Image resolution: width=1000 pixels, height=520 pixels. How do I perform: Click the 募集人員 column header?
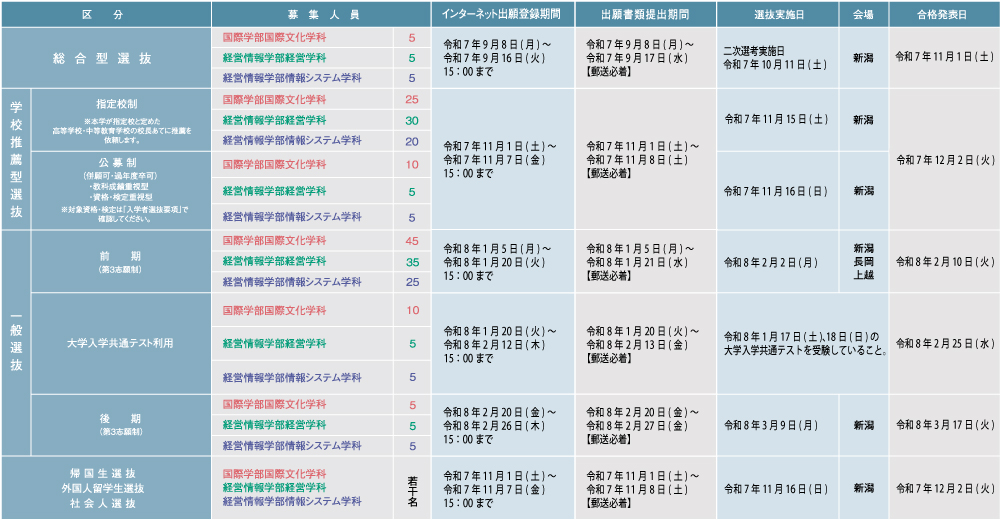click(x=320, y=15)
